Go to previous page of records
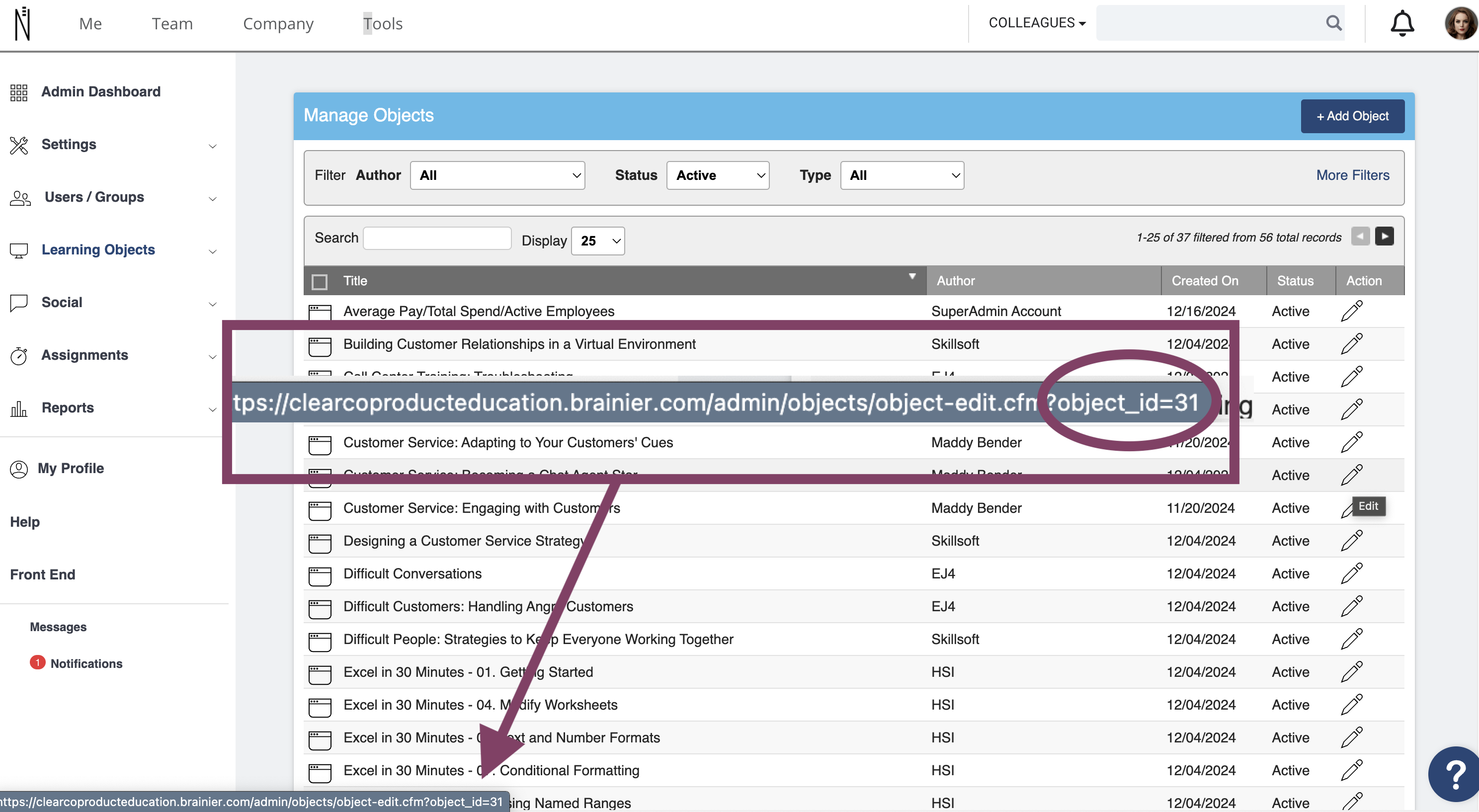Screen dimensions: 1479x812 (x=1360, y=236)
